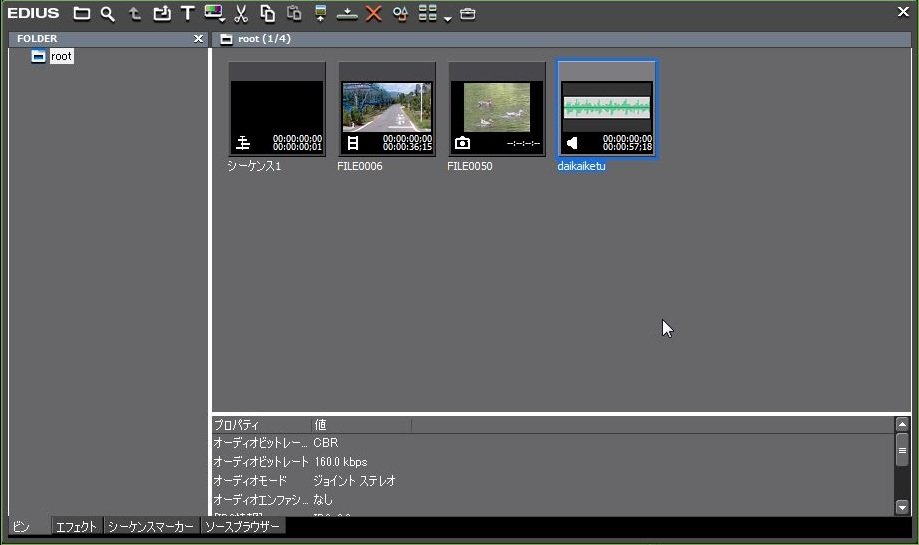The height and width of the screenshot is (545, 919).
Task: Click the FILE0006 duration timecode 00:00:36;15
Action: tap(407, 147)
